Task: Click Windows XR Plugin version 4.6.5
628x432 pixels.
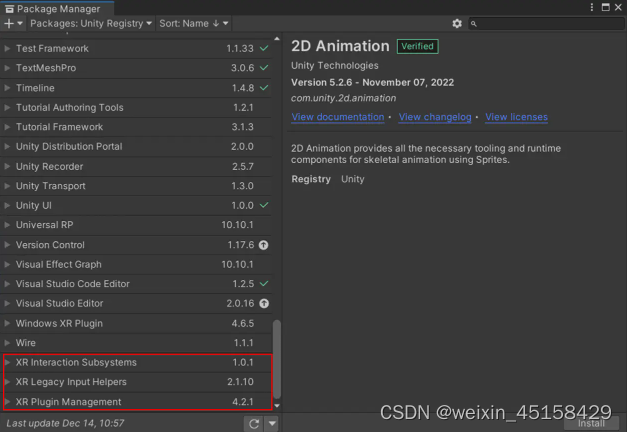Action: pyautogui.click(x=243, y=323)
